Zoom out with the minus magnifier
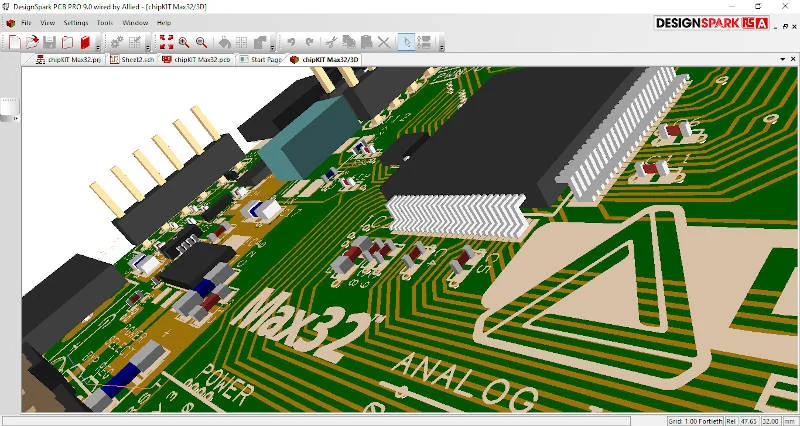This screenshot has width=800, height=426. point(202,42)
